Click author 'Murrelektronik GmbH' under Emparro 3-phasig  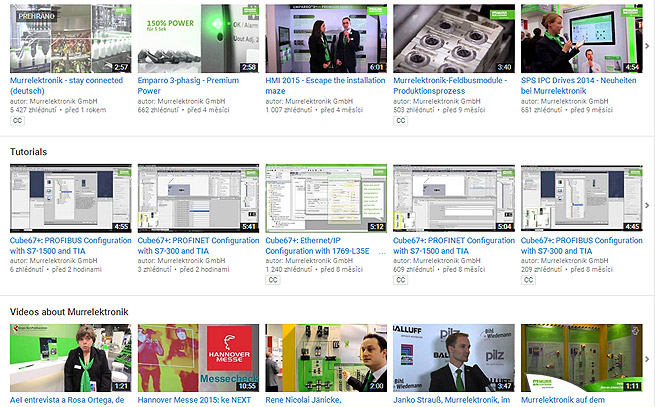(191, 101)
